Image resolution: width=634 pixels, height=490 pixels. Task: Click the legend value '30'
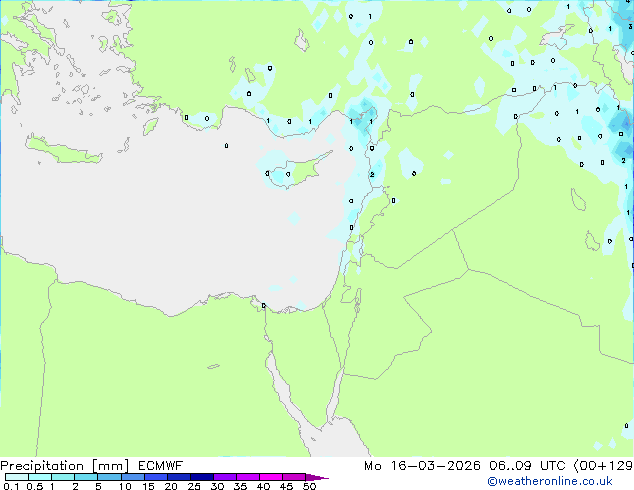217,486
